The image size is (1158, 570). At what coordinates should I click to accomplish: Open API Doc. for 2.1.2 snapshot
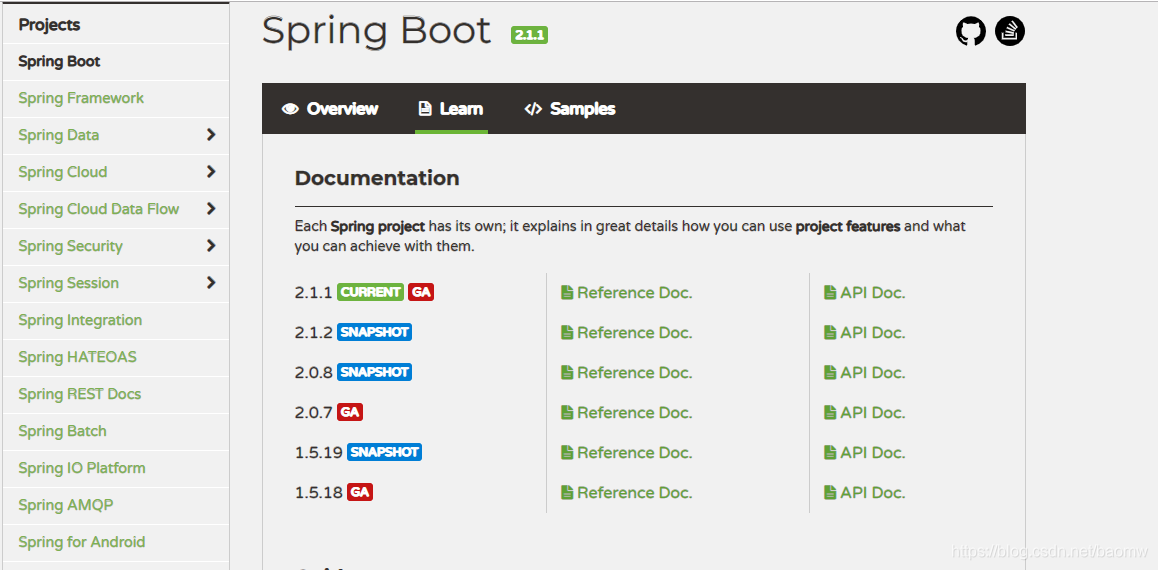(864, 332)
